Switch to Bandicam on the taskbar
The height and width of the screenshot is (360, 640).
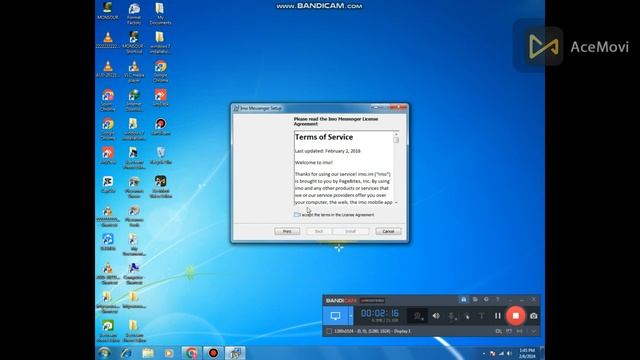213,353
